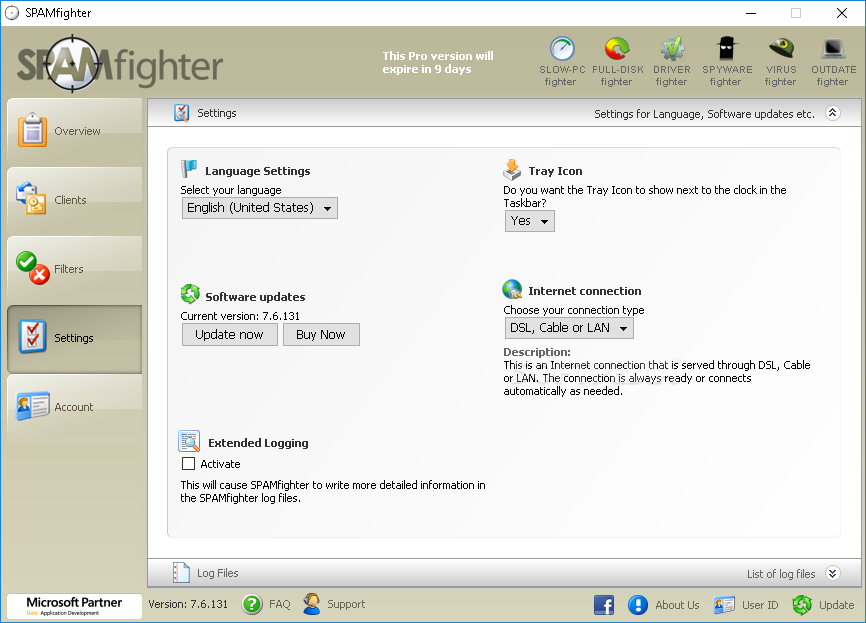The image size is (866, 623).
Task: Switch to the Overview tab
Action: [x=75, y=131]
